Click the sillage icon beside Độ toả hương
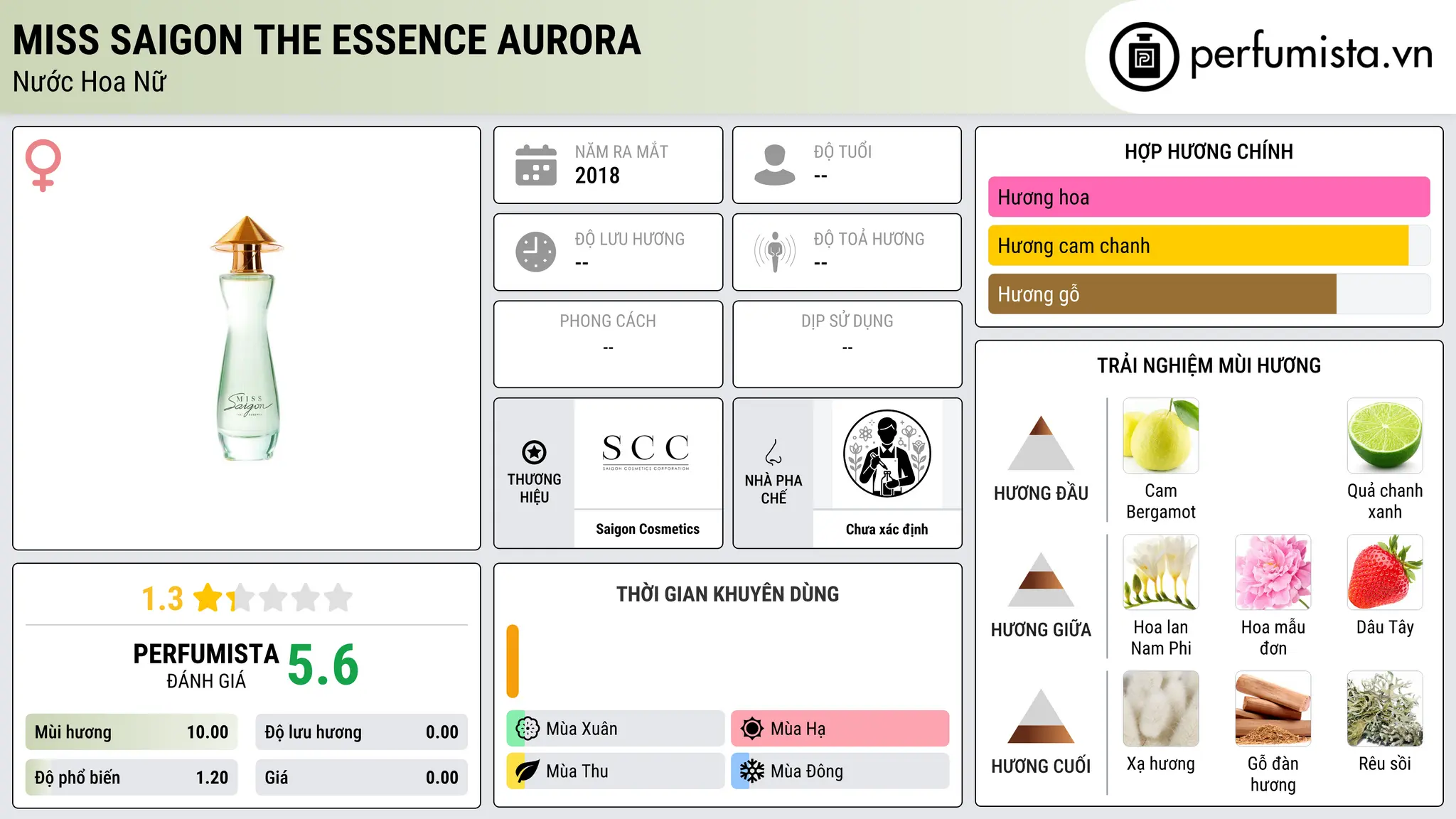1456x819 pixels. (774, 252)
